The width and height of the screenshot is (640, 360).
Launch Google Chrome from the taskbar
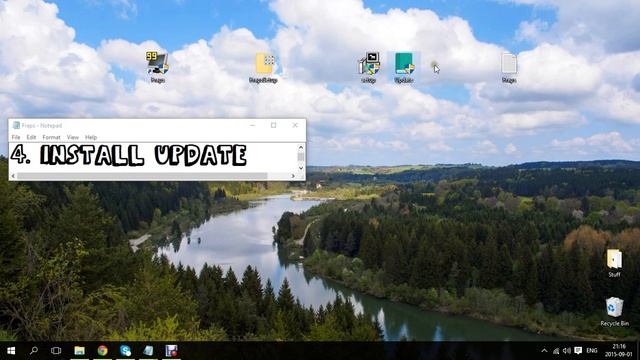point(102,351)
